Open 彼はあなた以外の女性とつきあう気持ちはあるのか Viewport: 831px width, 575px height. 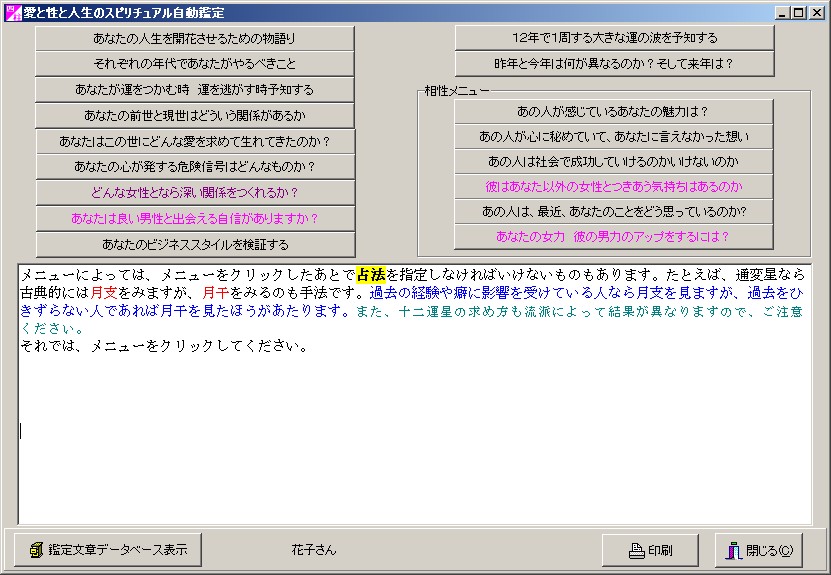click(x=614, y=187)
